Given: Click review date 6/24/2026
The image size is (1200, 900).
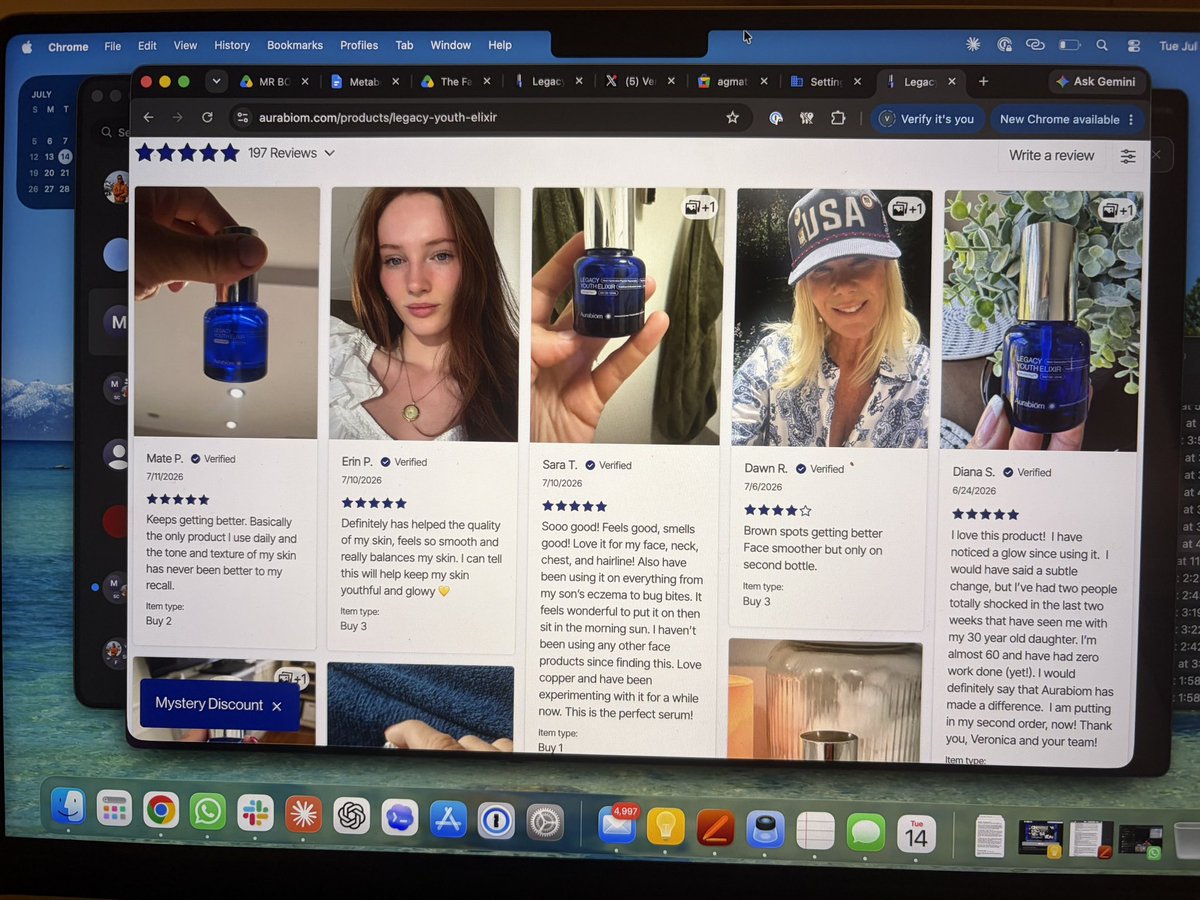Looking at the screenshot, I should tap(973, 491).
